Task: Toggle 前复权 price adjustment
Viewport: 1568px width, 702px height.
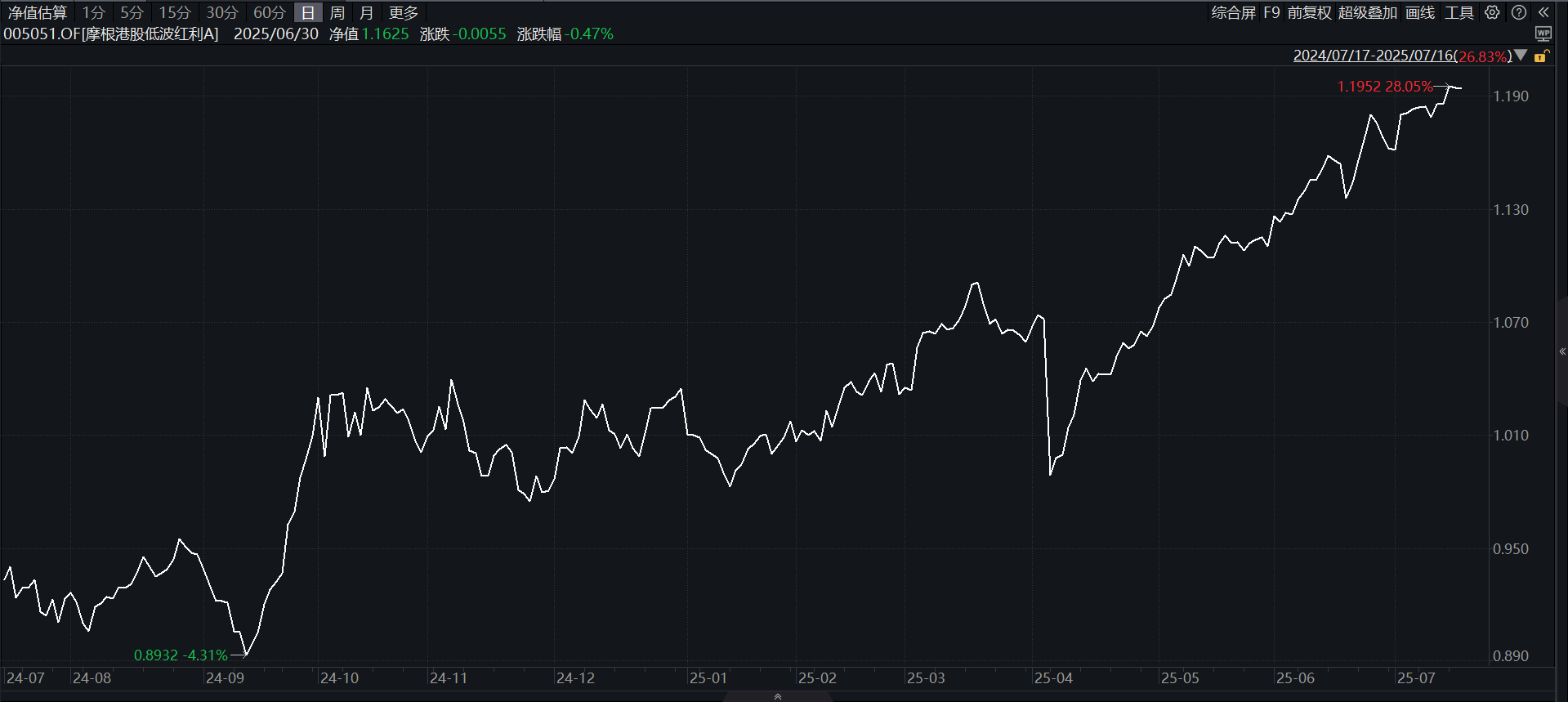Action: 1310,12
